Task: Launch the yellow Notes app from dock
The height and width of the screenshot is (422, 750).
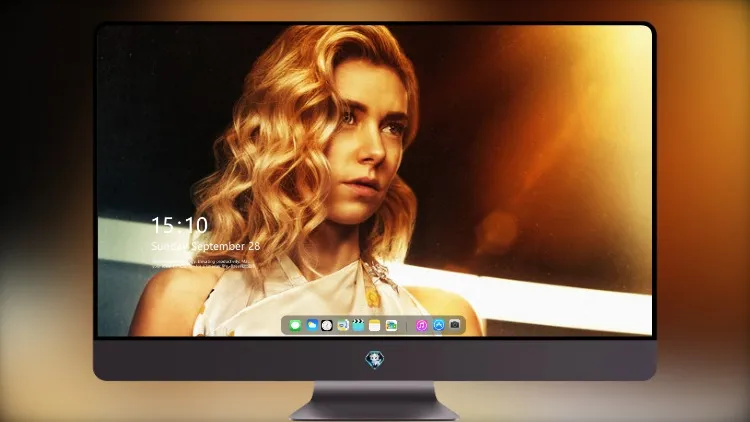Action: 375,325
